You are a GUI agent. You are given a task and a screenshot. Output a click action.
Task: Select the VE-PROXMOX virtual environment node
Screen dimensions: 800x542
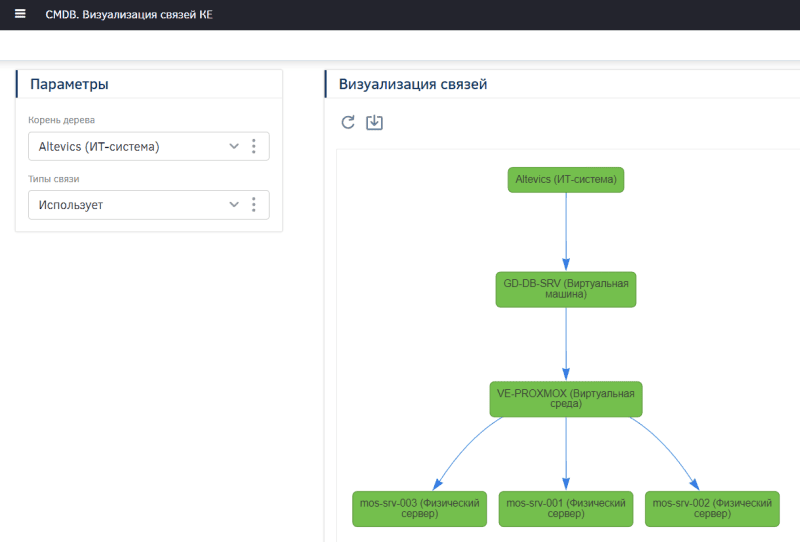coord(566,399)
